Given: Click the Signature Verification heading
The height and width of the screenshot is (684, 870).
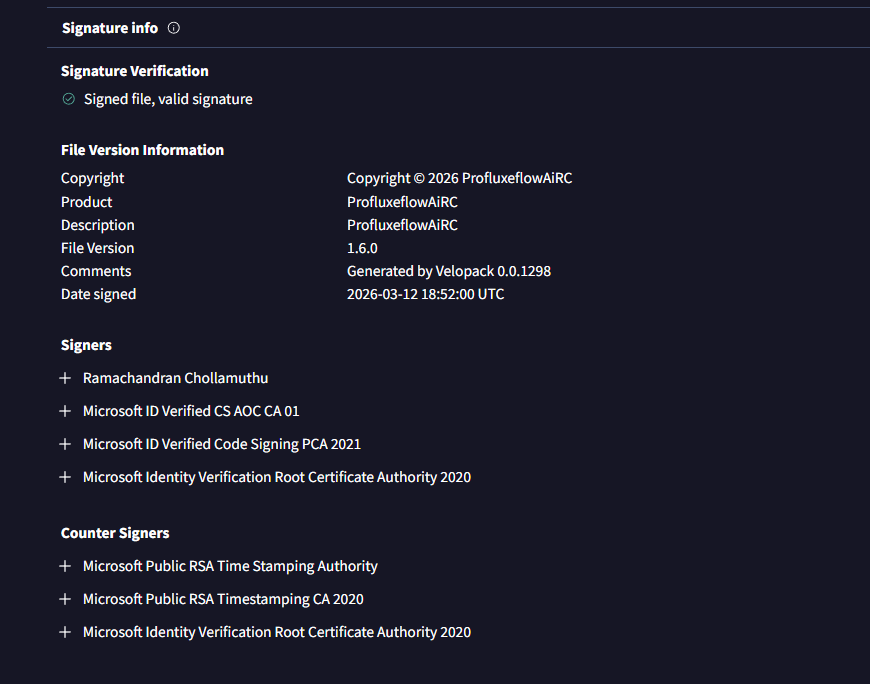Looking at the screenshot, I should [x=134, y=71].
